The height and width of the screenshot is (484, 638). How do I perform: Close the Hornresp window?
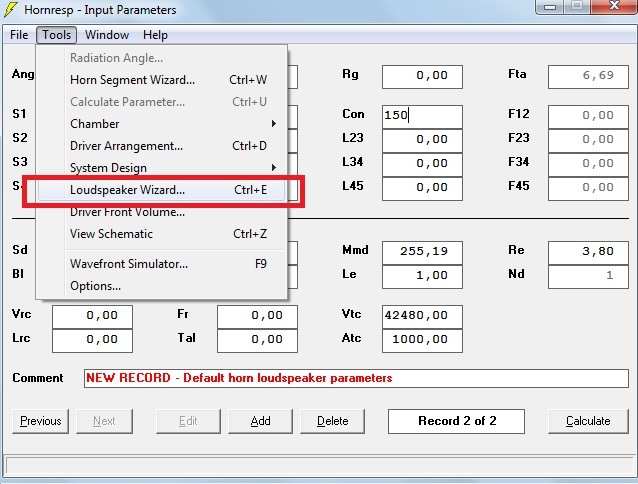pos(614,6)
